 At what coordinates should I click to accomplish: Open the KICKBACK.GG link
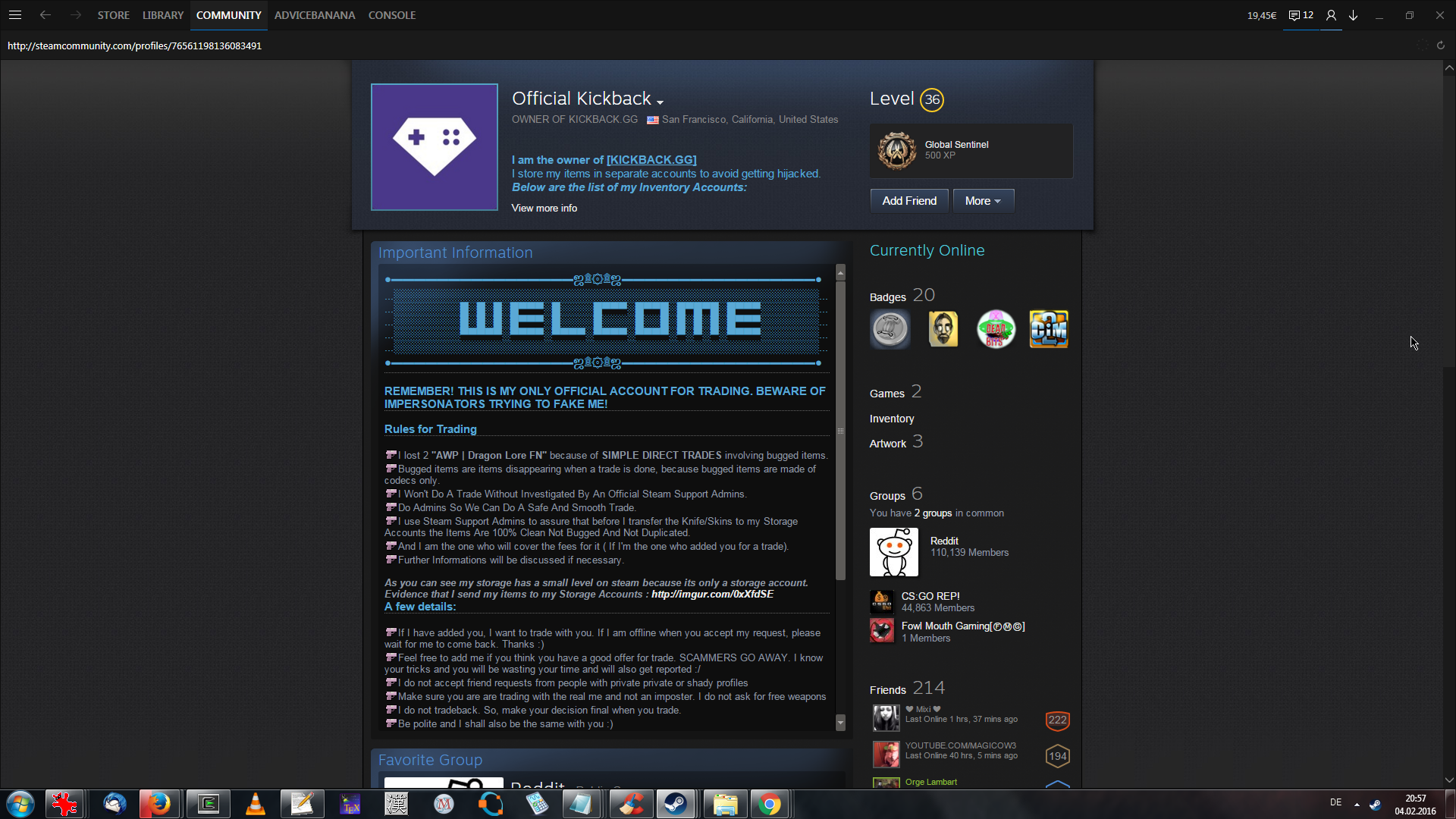(651, 160)
